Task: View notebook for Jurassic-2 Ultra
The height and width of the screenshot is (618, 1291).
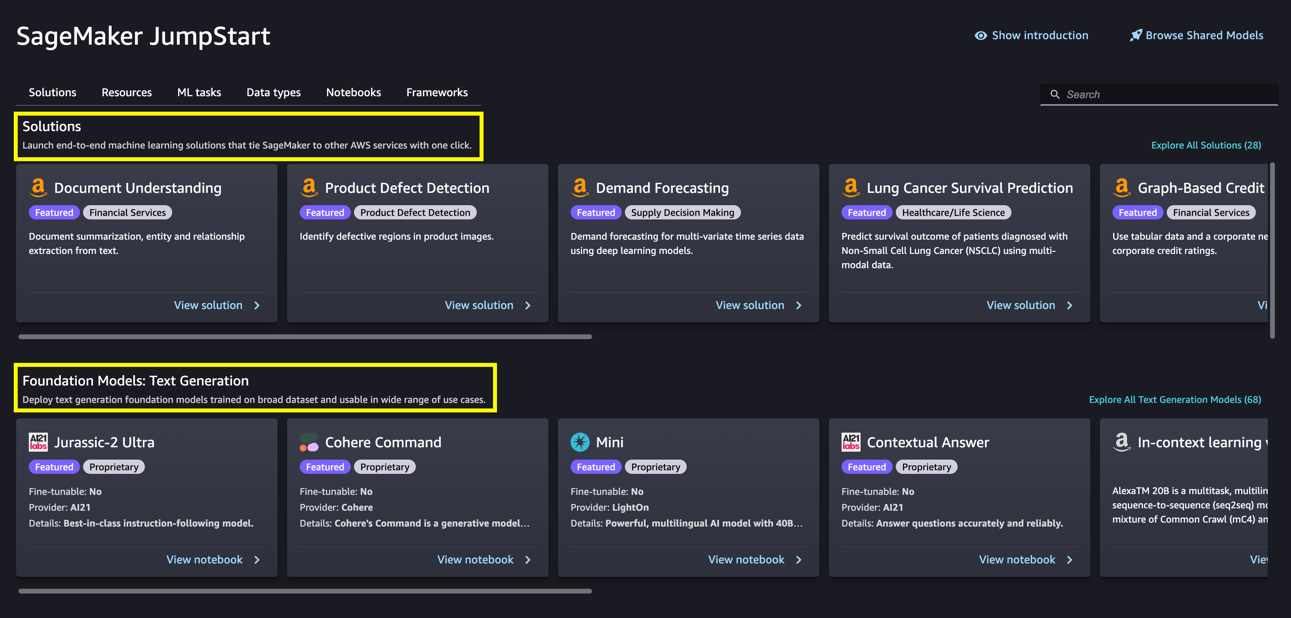Action: click(x=213, y=560)
